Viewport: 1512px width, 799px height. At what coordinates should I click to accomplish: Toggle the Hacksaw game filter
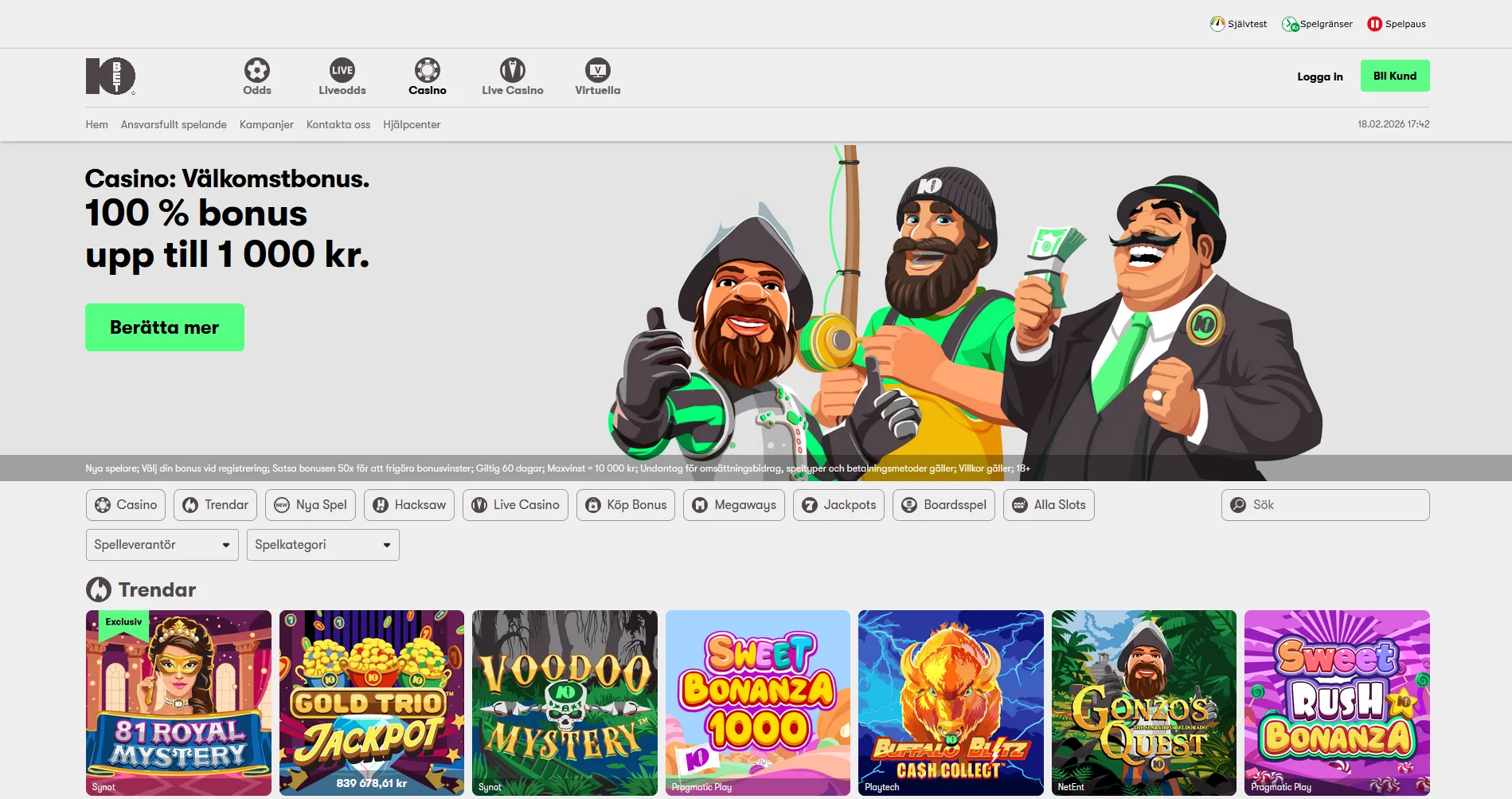[x=408, y=504]
